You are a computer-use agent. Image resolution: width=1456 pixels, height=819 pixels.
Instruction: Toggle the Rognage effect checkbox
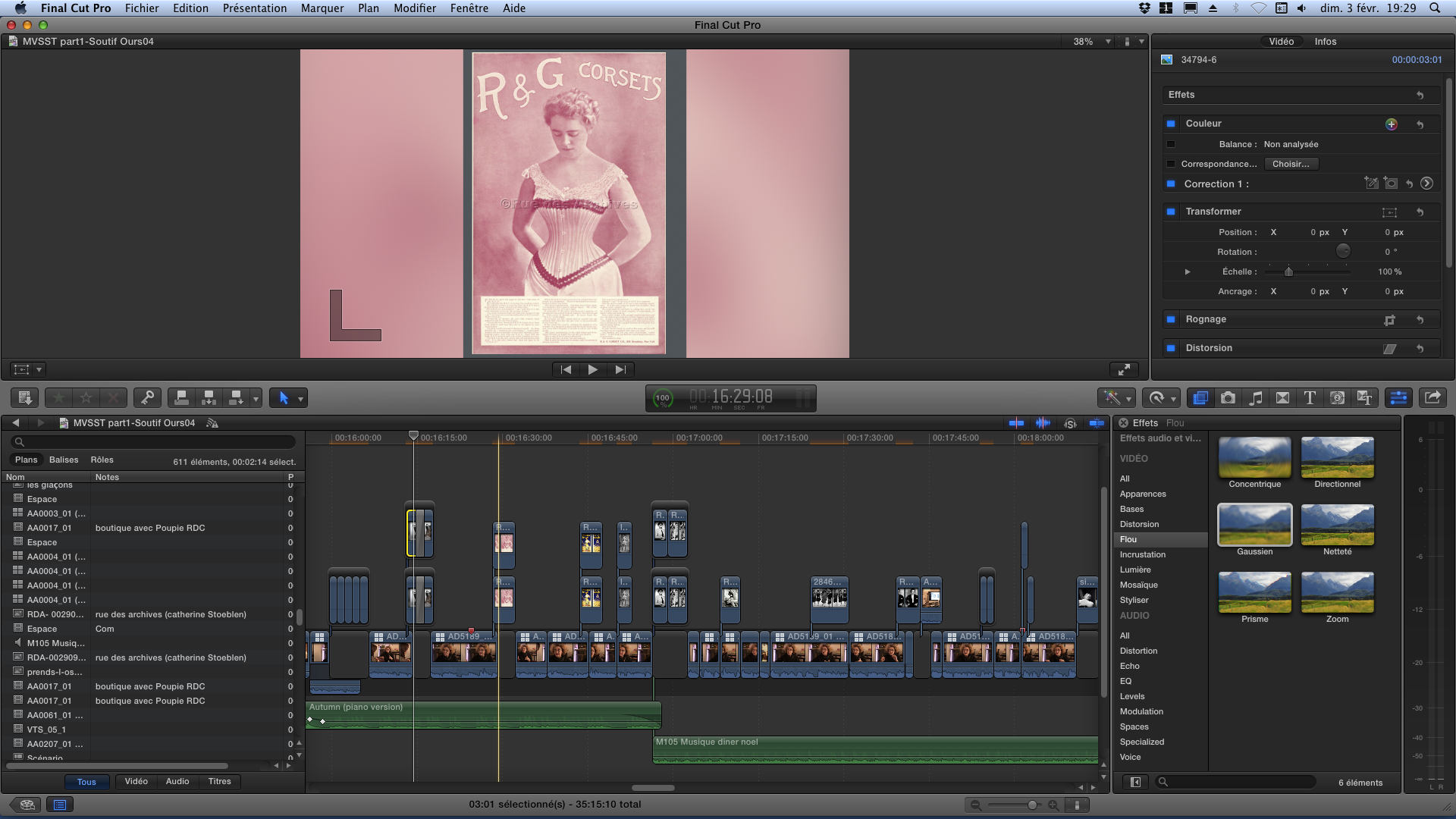pos(1172,319)
